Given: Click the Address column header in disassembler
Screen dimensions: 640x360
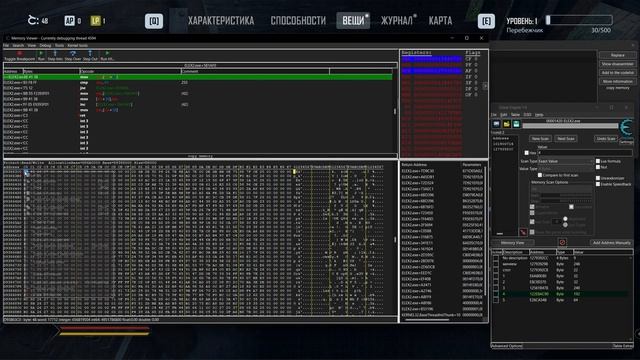Looking at the screenshot, I should 13,71.
